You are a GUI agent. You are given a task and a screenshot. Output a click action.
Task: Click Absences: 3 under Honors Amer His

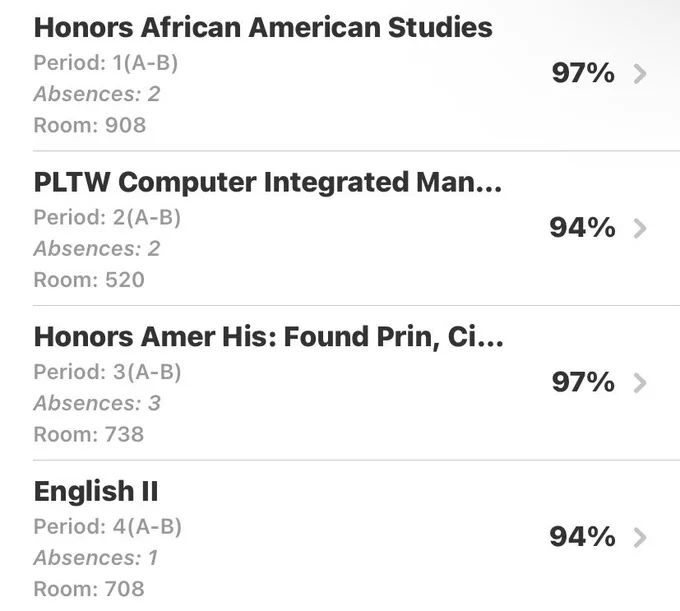[97, 403]
